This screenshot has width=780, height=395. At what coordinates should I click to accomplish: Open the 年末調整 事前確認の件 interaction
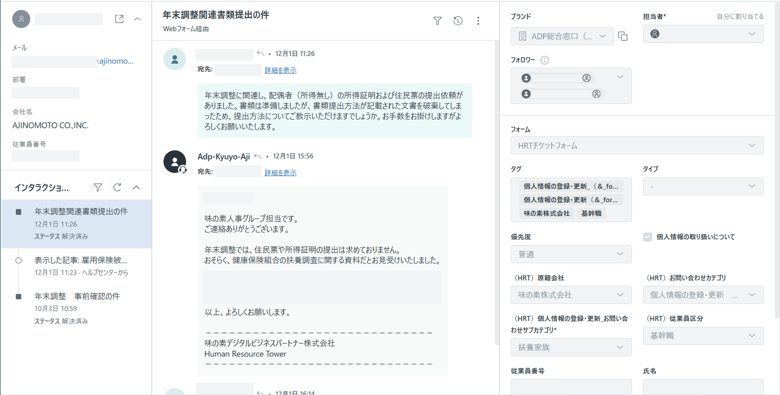click(77, 308)
